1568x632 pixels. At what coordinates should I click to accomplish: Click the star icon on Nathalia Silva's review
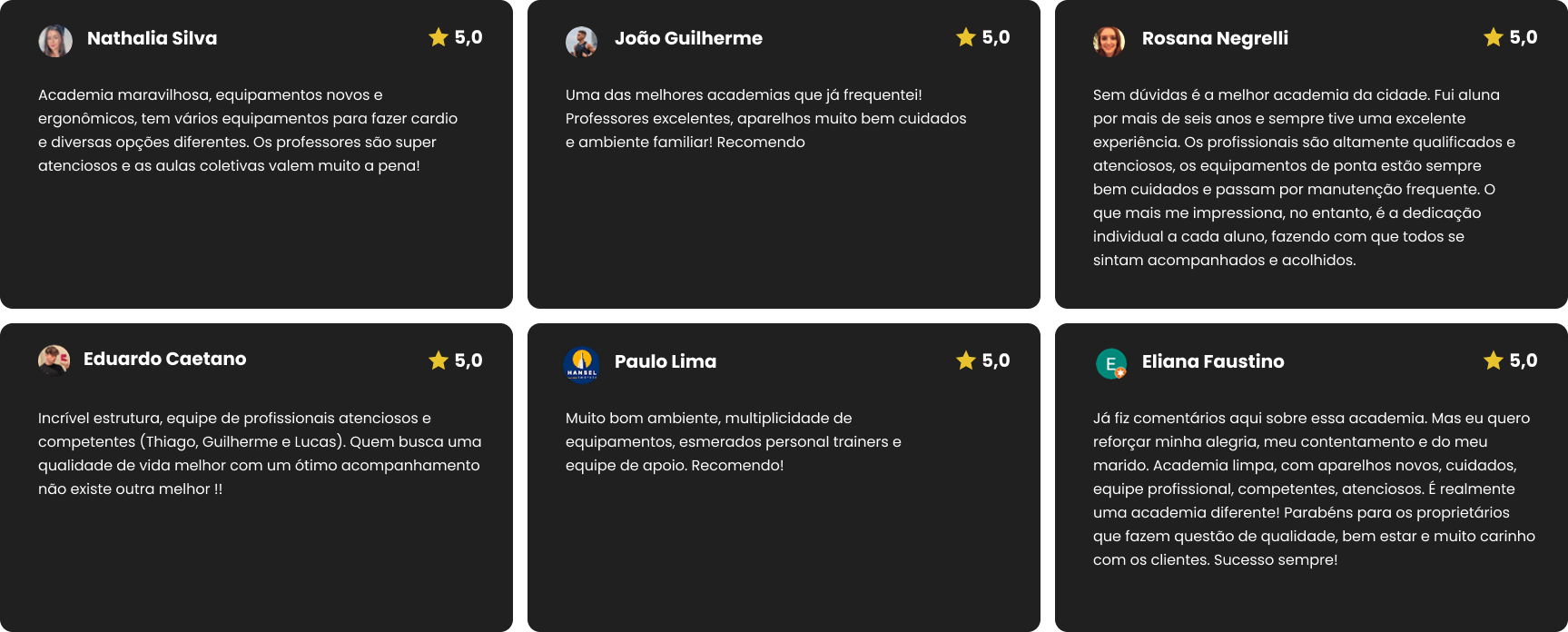(x=439, y=37)
